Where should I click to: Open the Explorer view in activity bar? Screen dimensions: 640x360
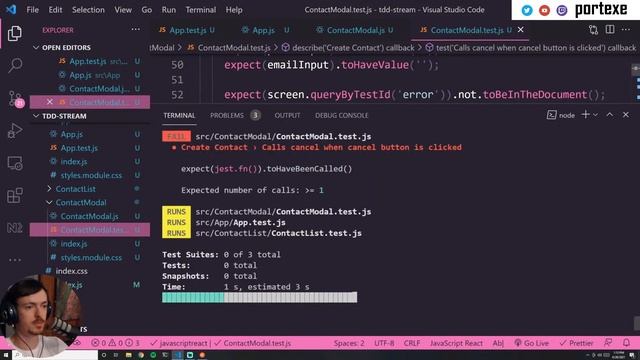pyautogui.click(x=15, y=33)
